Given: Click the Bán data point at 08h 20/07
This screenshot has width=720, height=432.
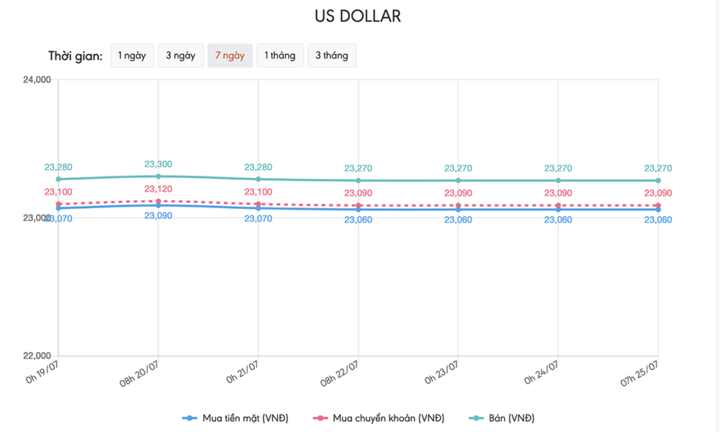Looking at the screenshot, I should coord(158,176).
